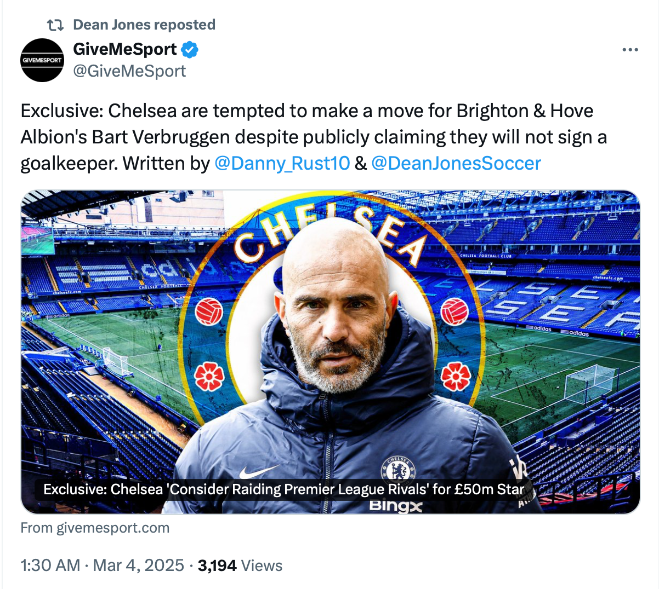Click the right-side goal net in the stadium photo

(590, 383)
